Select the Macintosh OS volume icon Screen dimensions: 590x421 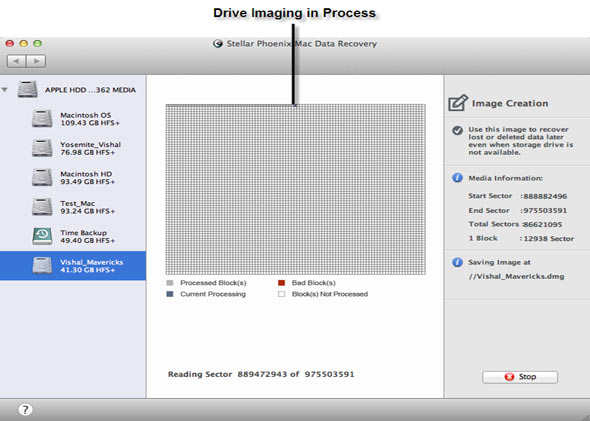tap(42, 119)
